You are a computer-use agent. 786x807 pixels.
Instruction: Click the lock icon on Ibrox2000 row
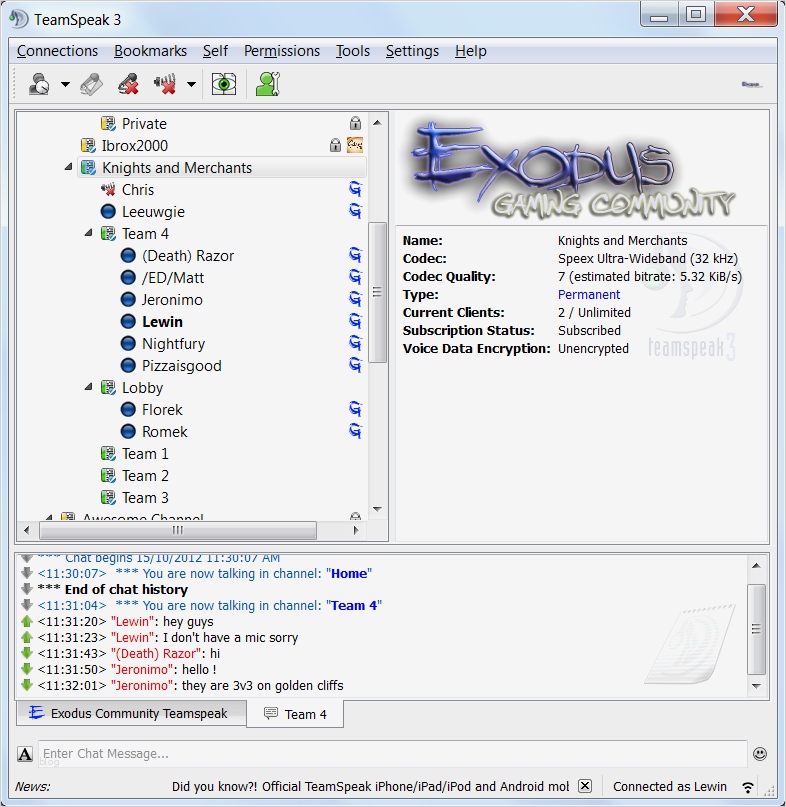point(335,145)
